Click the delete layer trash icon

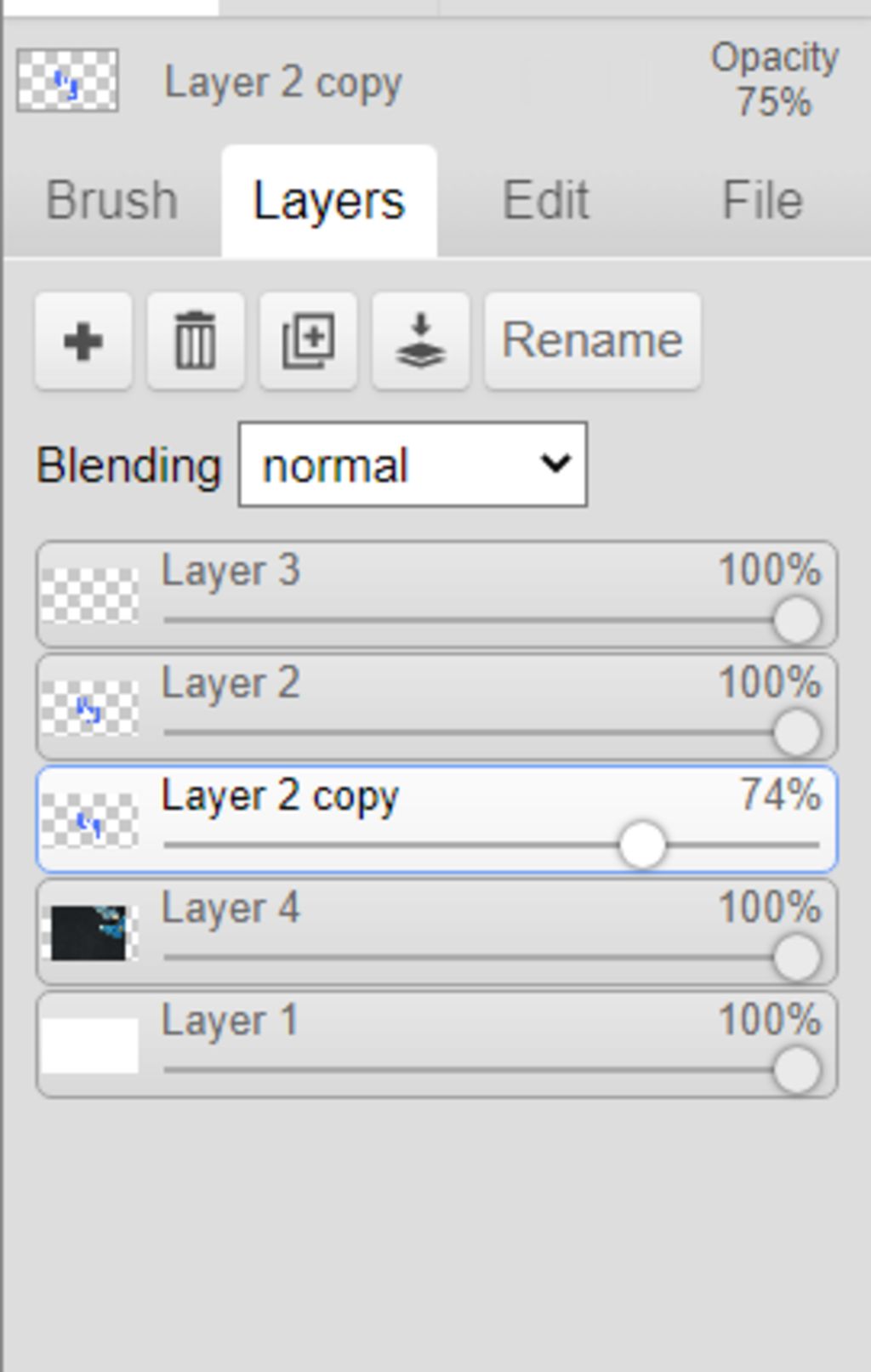coord(196,341)
